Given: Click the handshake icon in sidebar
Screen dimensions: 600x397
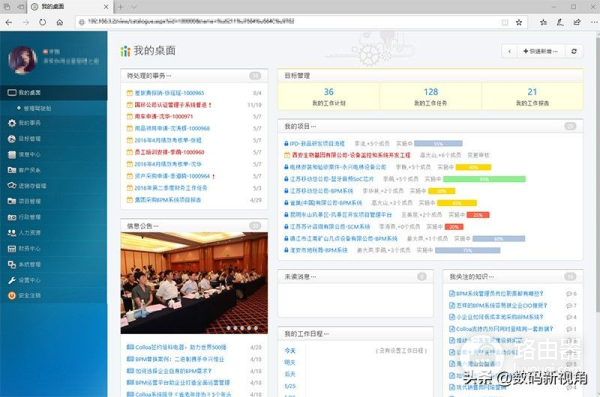Looking at the screenshot, I should tap(12, 185).
